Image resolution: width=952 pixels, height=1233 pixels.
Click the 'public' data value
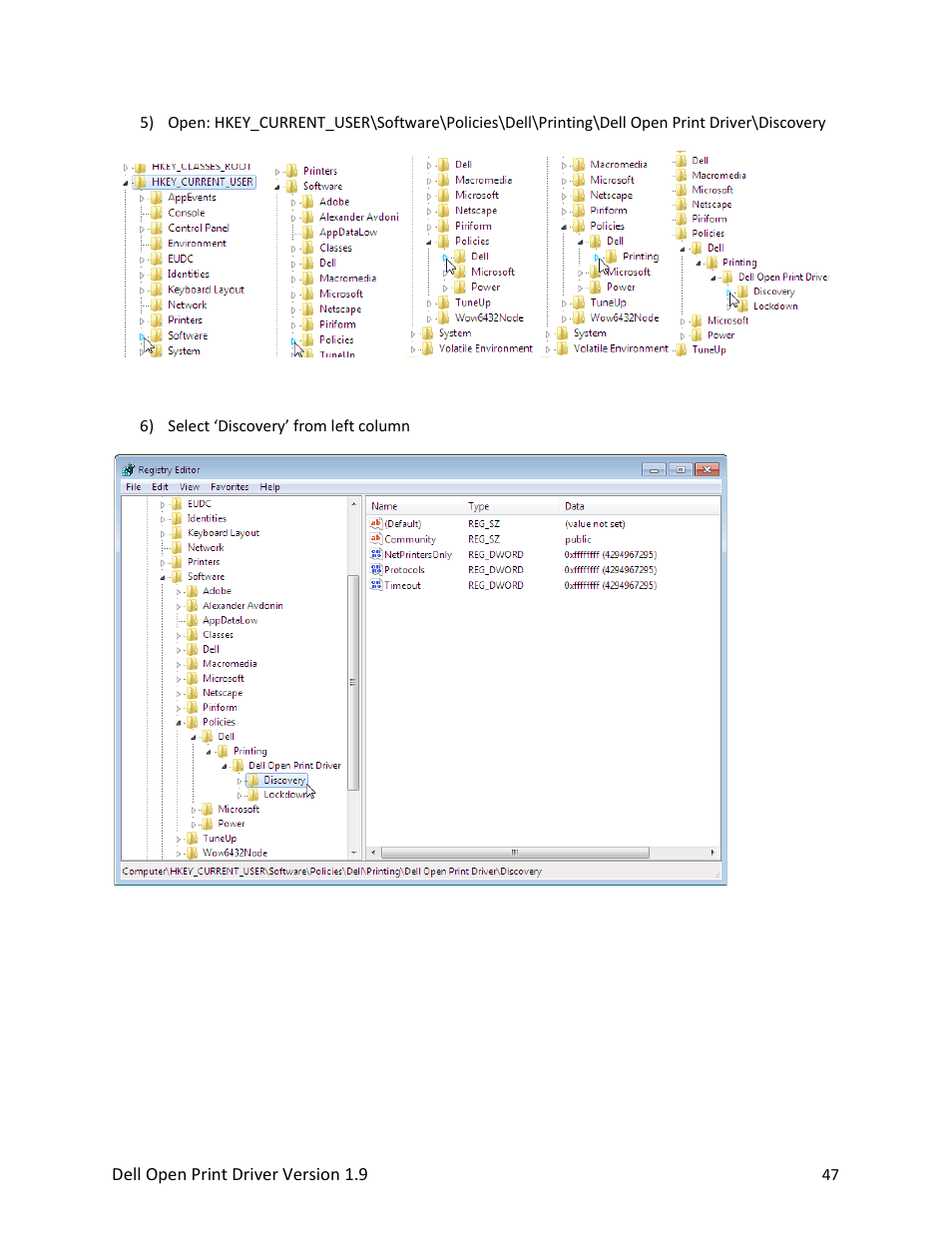pos(578,539)
